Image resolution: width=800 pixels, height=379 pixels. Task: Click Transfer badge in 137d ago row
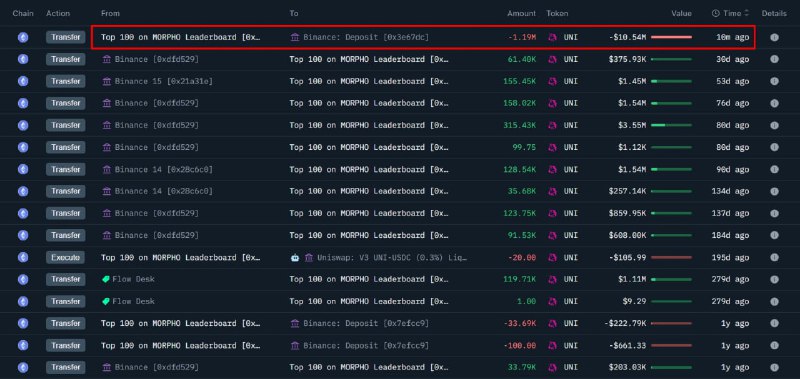[x=65, y=213]
